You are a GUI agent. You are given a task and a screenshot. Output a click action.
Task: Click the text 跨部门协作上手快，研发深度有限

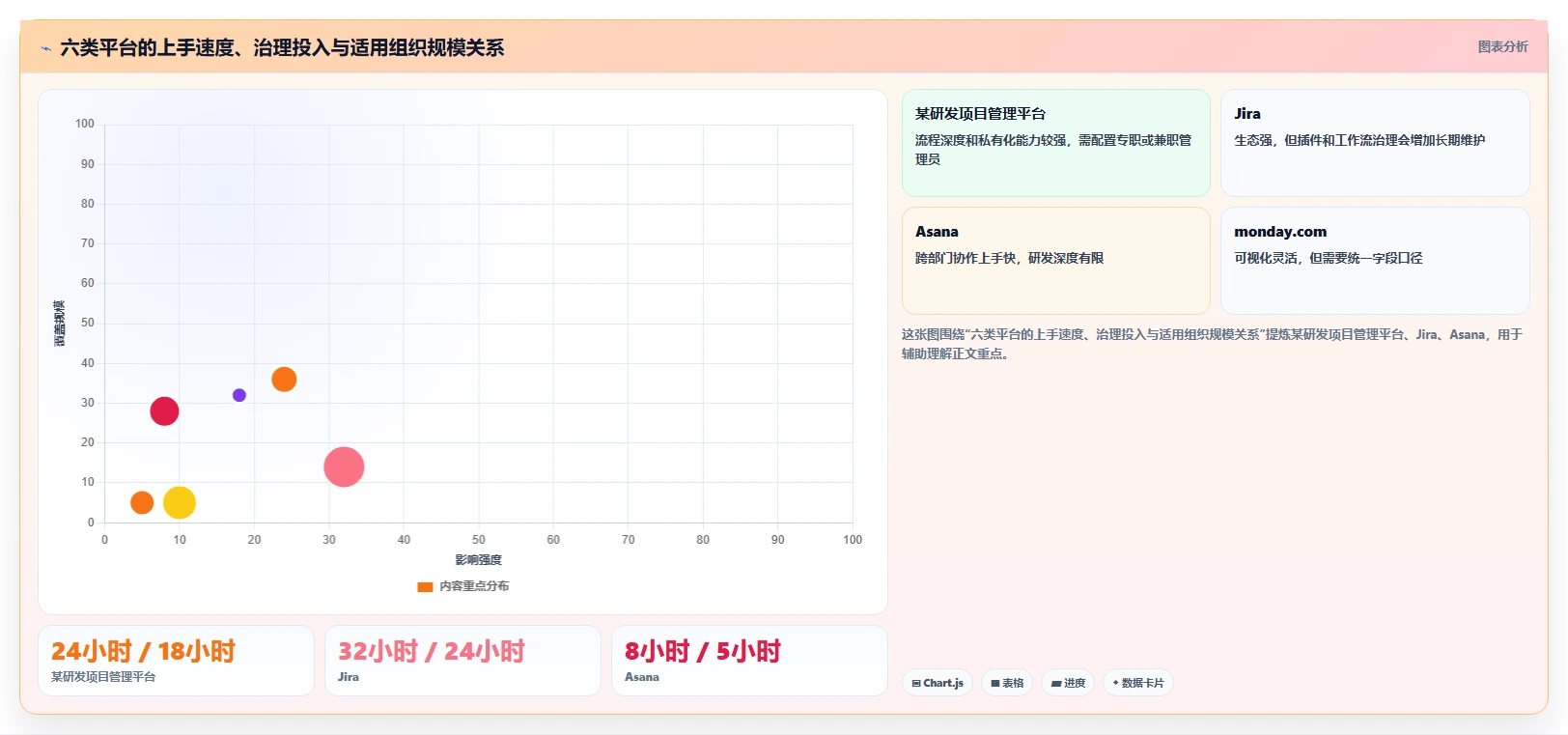[1009, 258]
